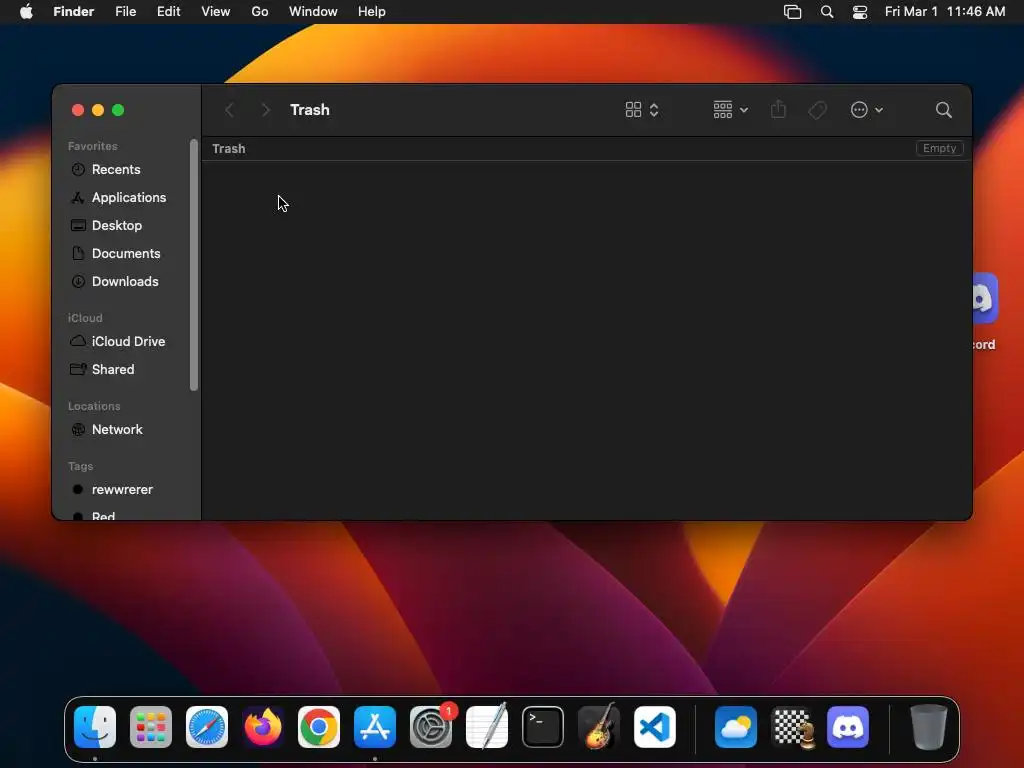Minimize the Trash Finder window

[98, 110]
